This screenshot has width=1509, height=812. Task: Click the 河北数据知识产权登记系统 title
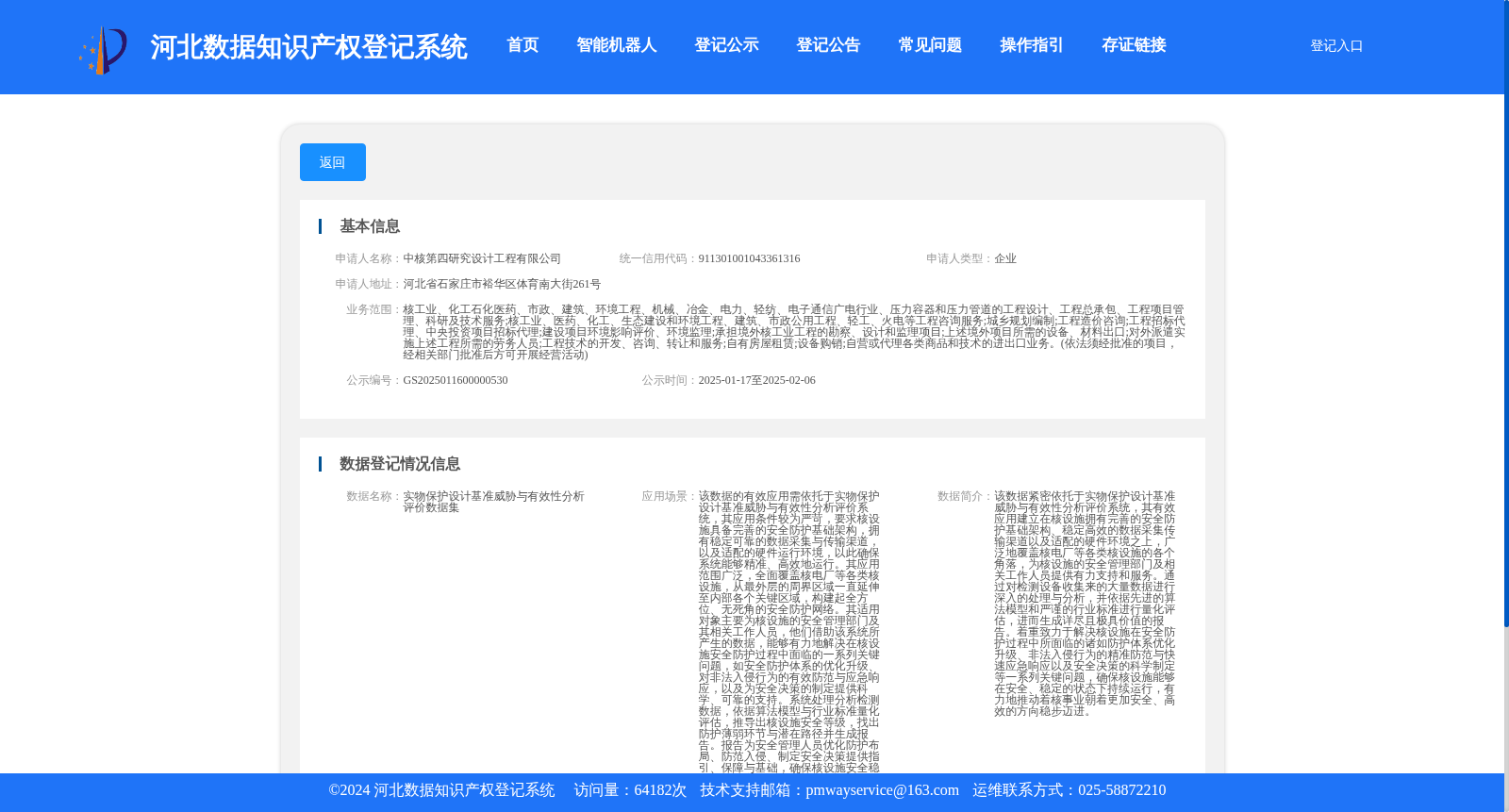click(308, 47)
